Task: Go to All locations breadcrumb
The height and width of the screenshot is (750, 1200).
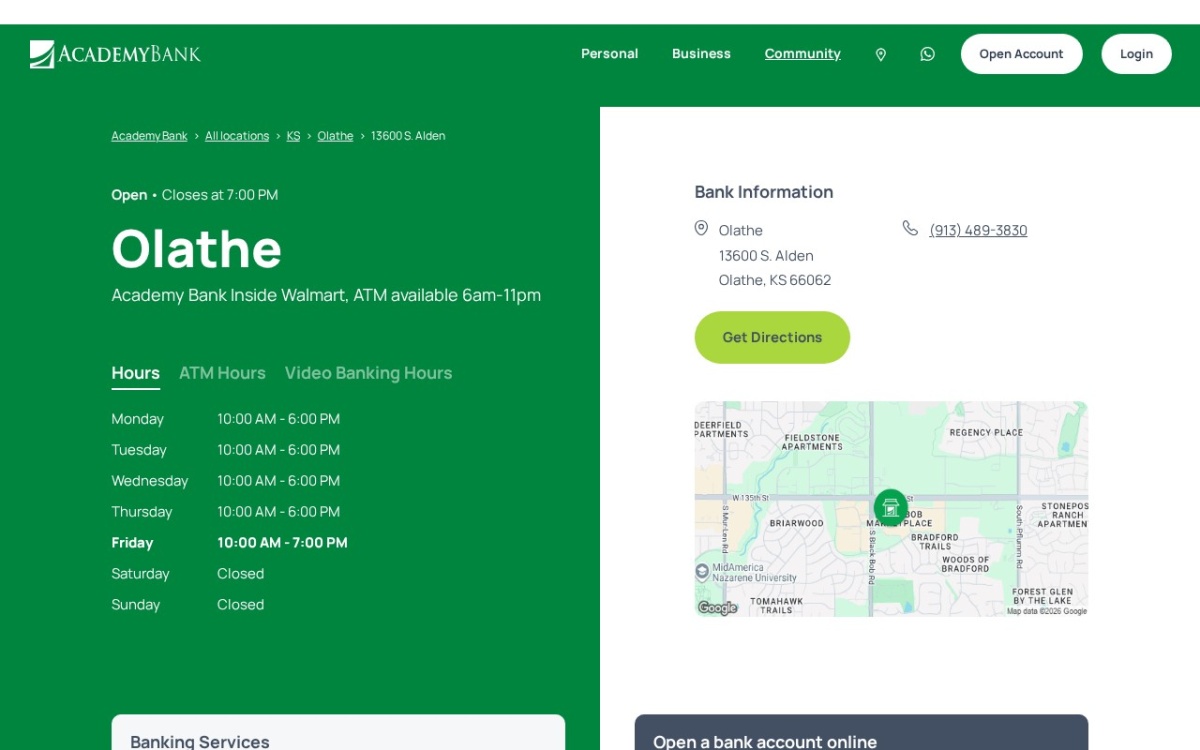Action: point(237,136)
